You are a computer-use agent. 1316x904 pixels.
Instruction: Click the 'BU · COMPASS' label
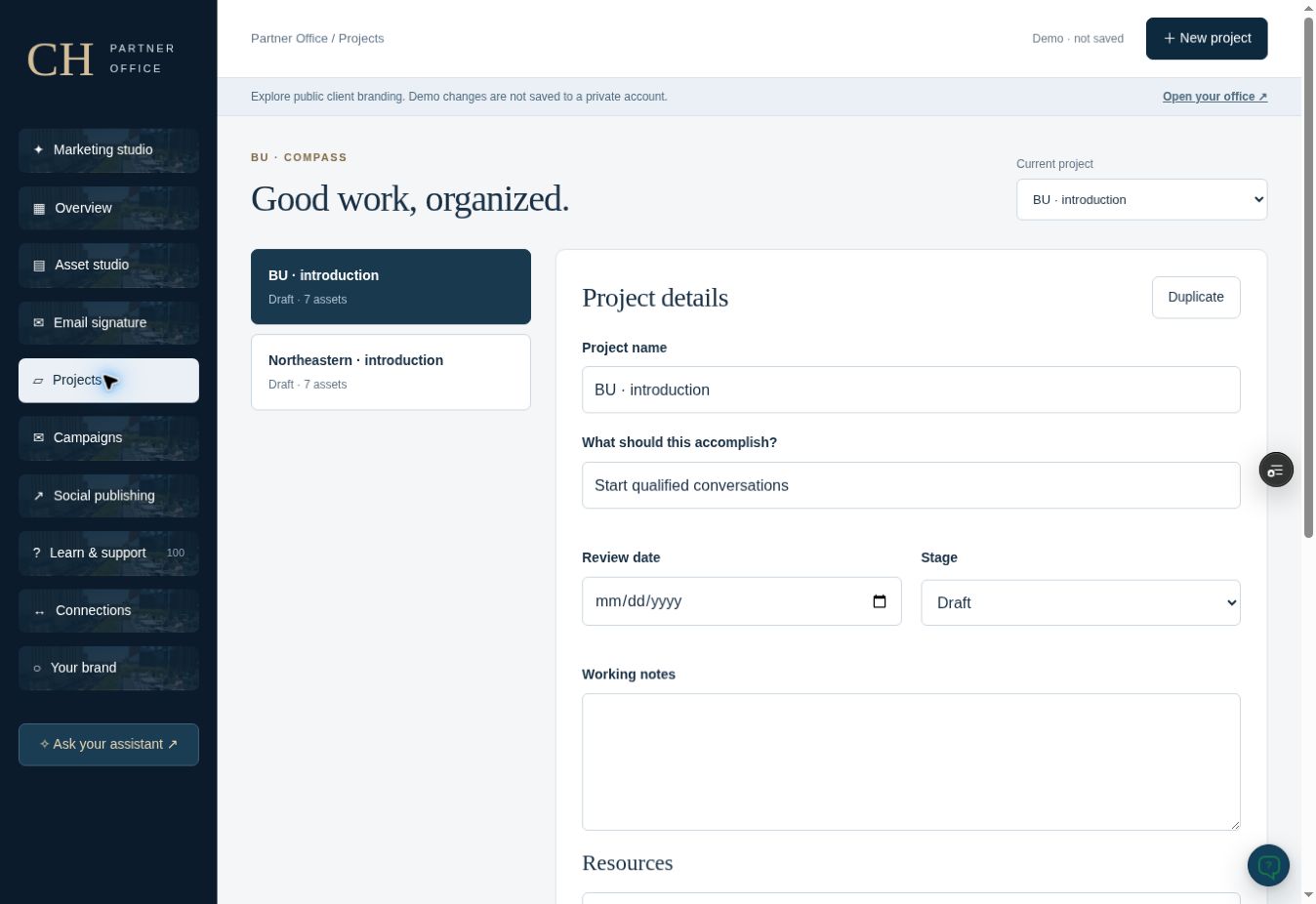pyautogui.click(x=299, y=157)
